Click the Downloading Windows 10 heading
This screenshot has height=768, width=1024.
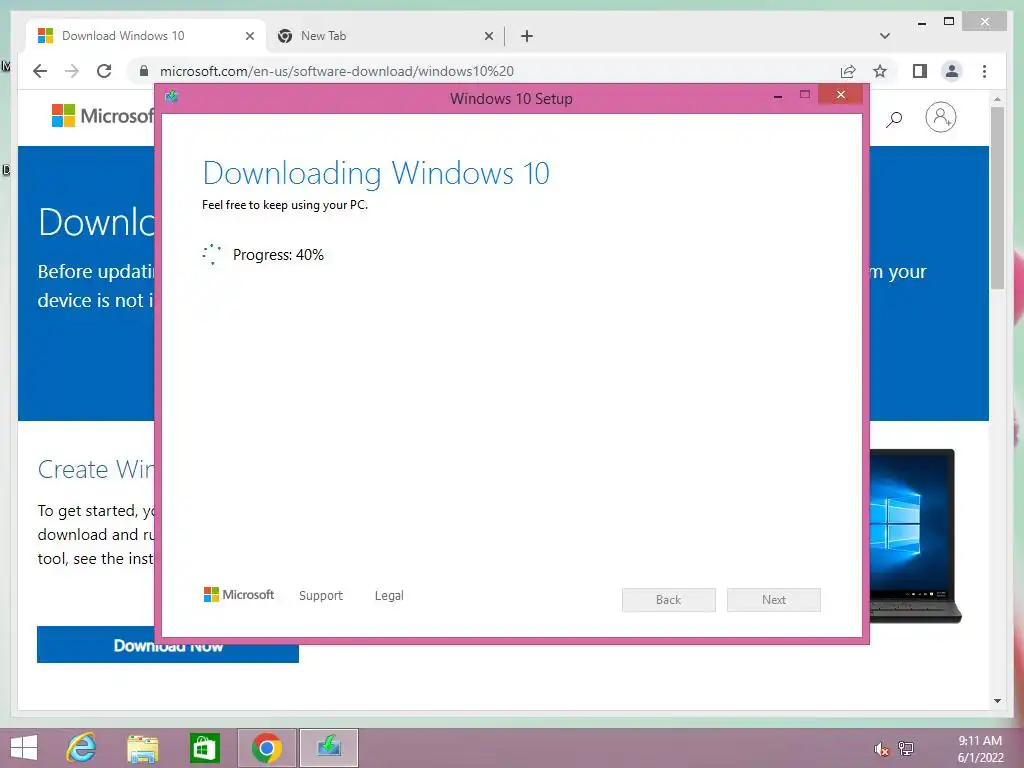point(376,173)
